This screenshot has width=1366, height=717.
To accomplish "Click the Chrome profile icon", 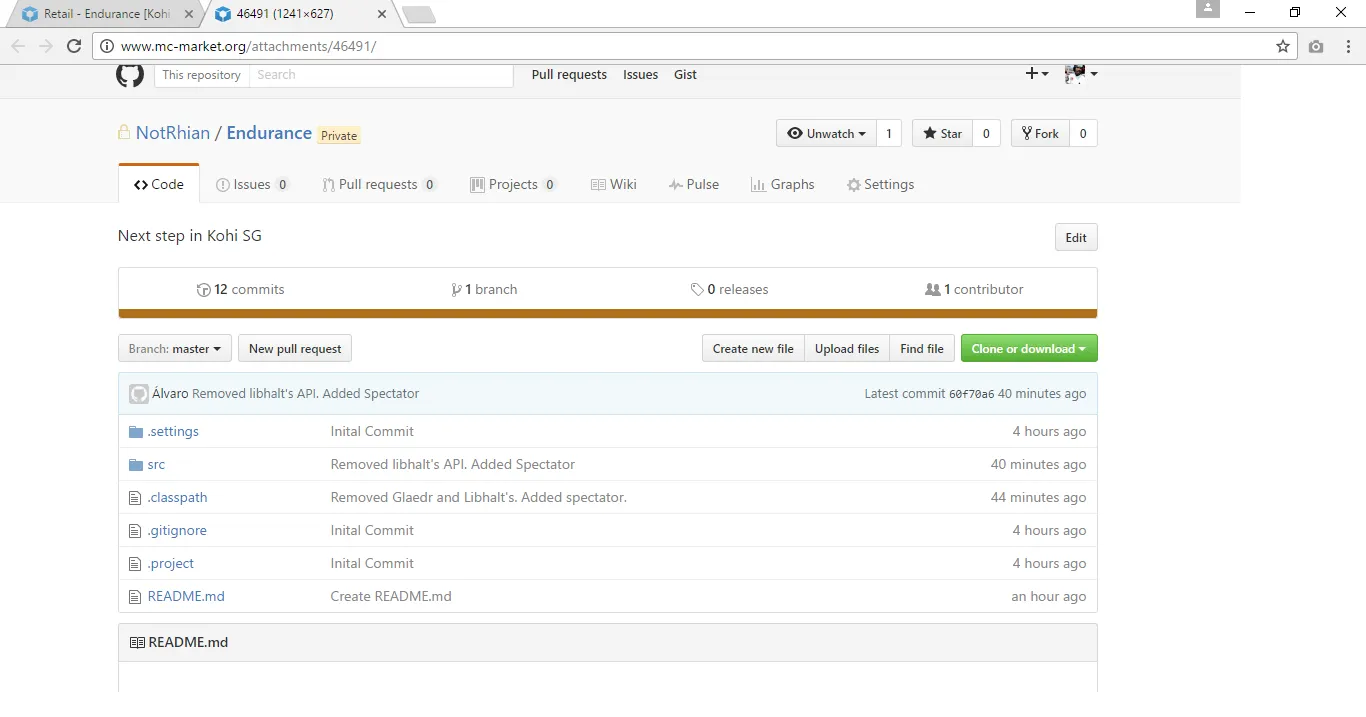I will (x=1208, y=9).
